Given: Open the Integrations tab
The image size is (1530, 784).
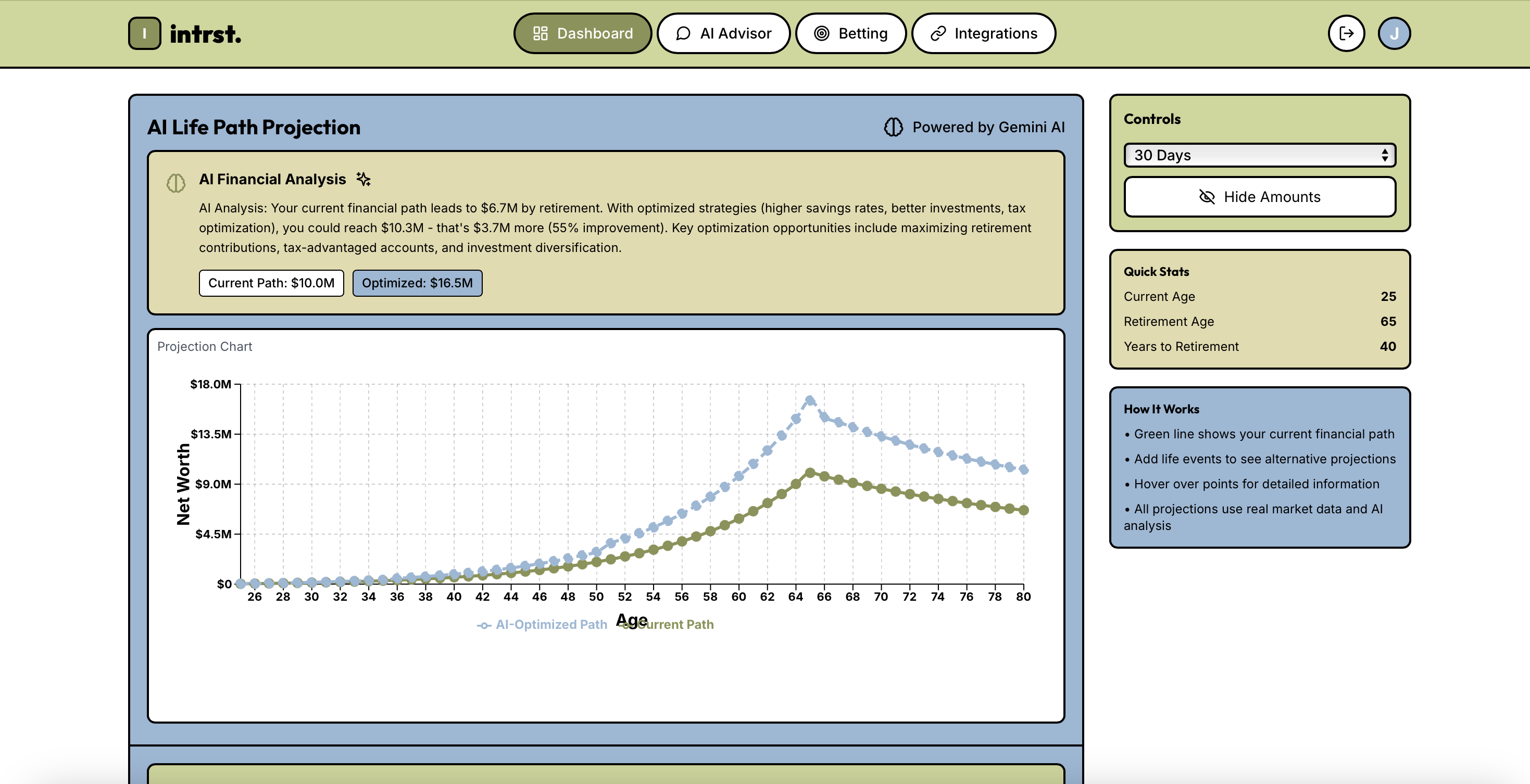Looking at the screenshot, I should (984, 33).
